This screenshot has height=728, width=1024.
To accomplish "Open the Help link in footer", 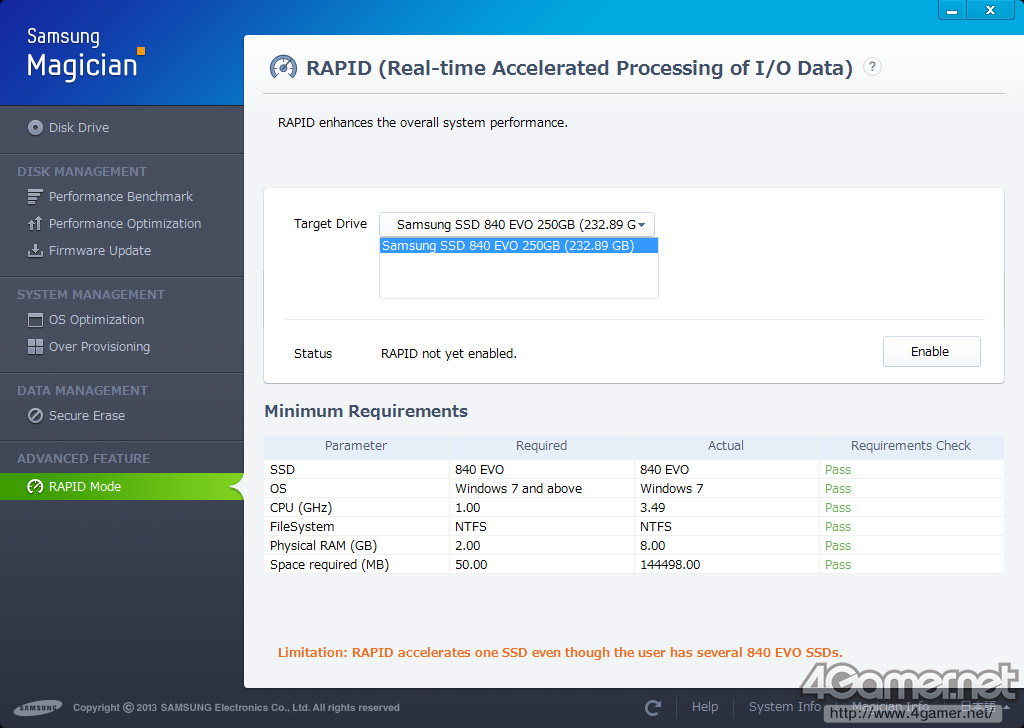I will tap(705, 706).
